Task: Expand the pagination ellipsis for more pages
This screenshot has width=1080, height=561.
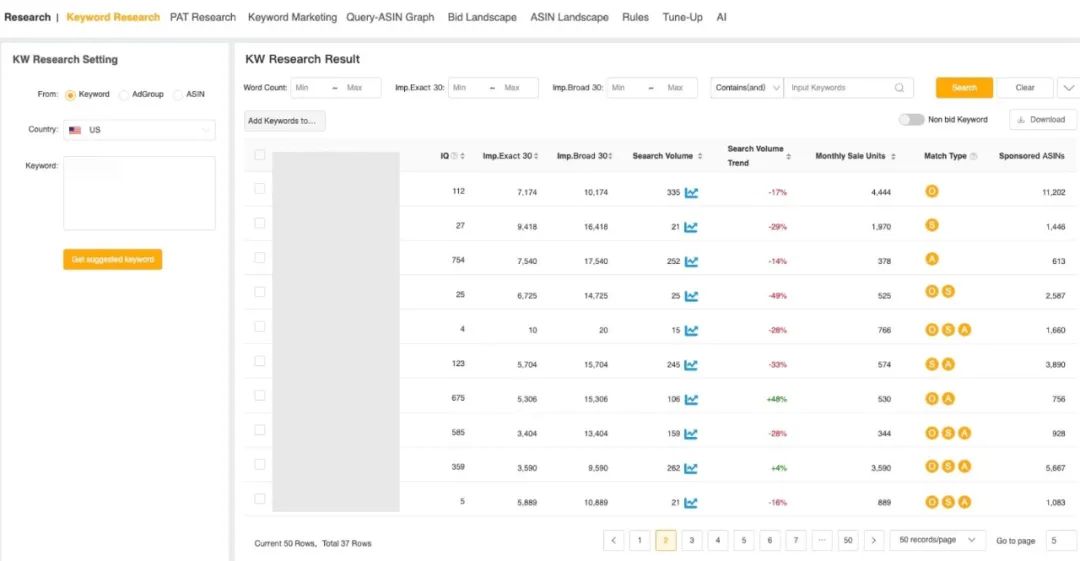Action: [822, 540]
